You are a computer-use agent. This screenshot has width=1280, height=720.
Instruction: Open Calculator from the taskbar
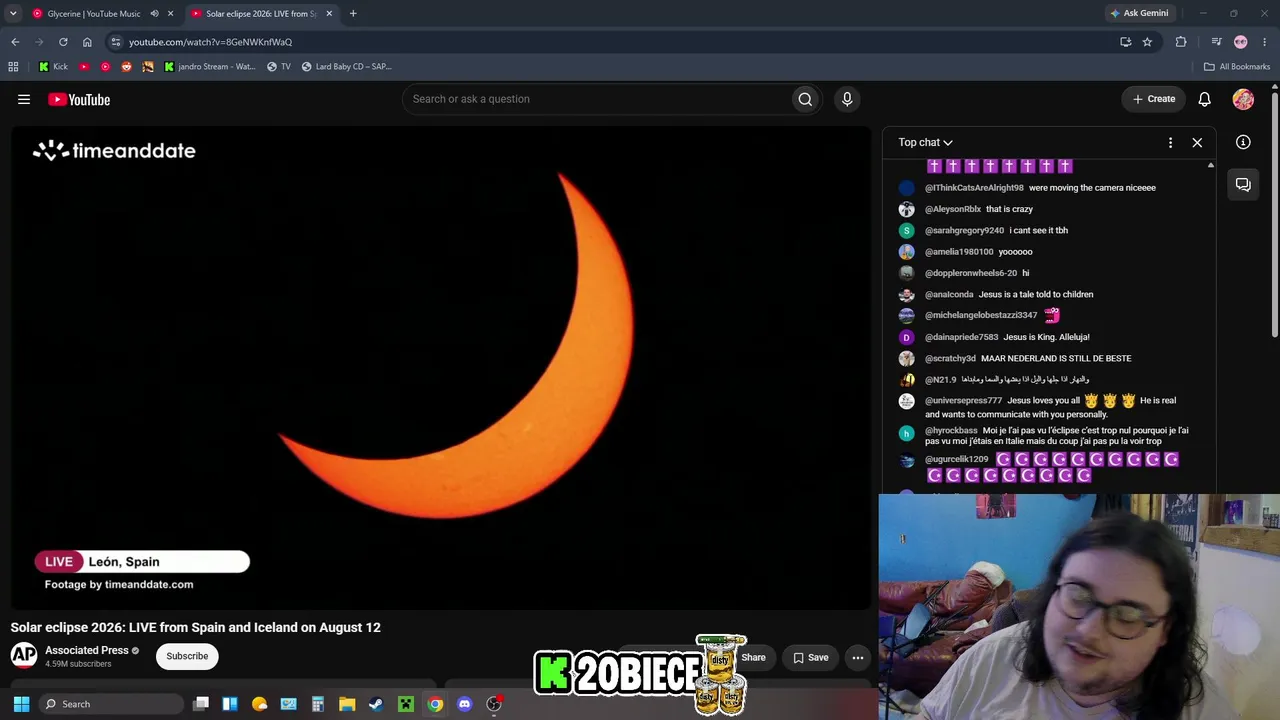click(x=318, y=704)
